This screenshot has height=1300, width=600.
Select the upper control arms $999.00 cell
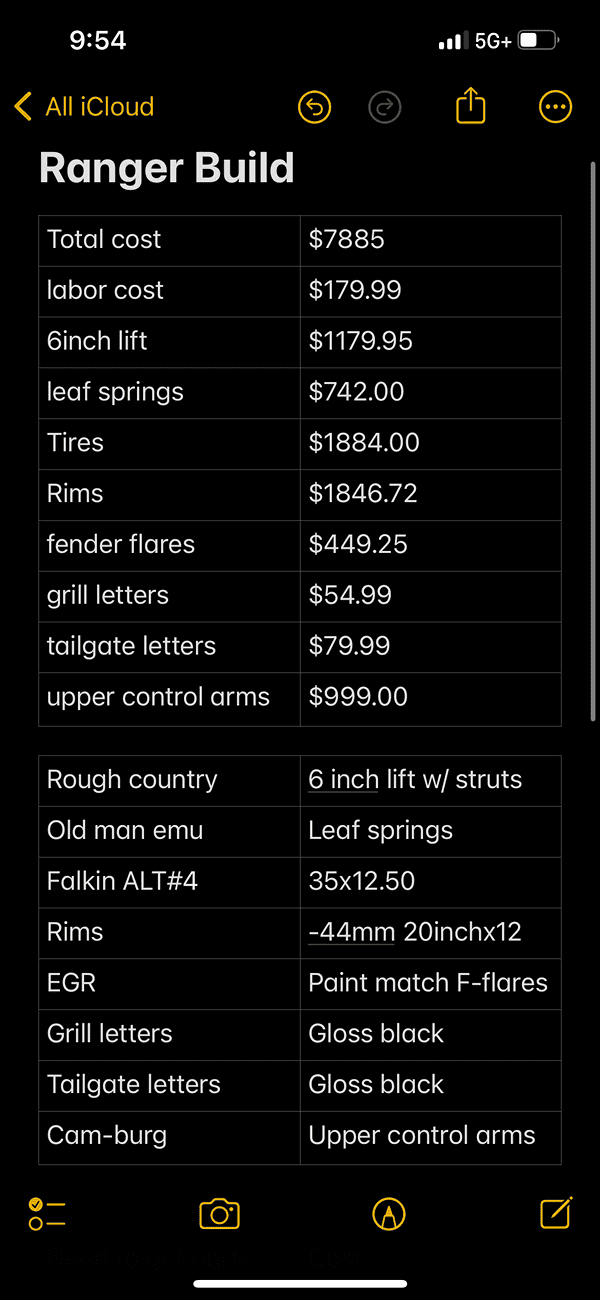tap(430, 697)
